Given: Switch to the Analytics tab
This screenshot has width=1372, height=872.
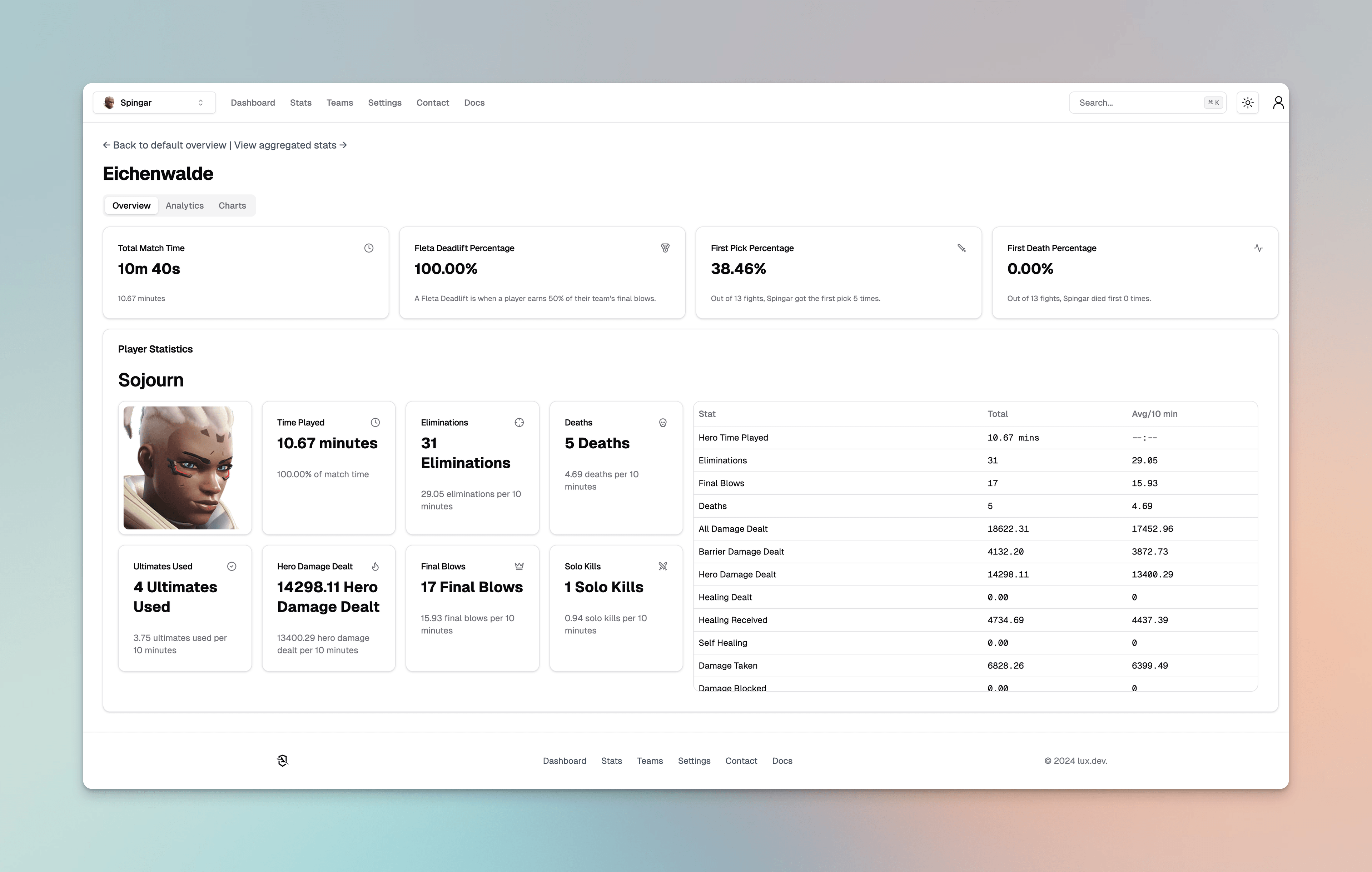Looking at the screenshot, I should (x=185, y=206).
